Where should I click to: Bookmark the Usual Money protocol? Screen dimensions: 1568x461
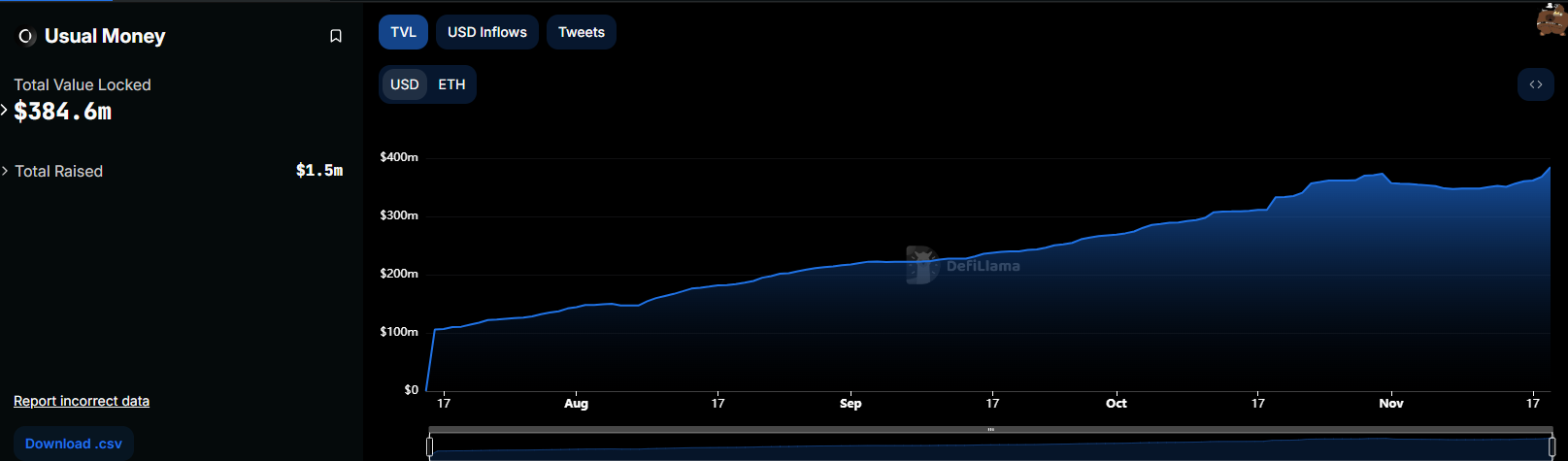point(336,36)
